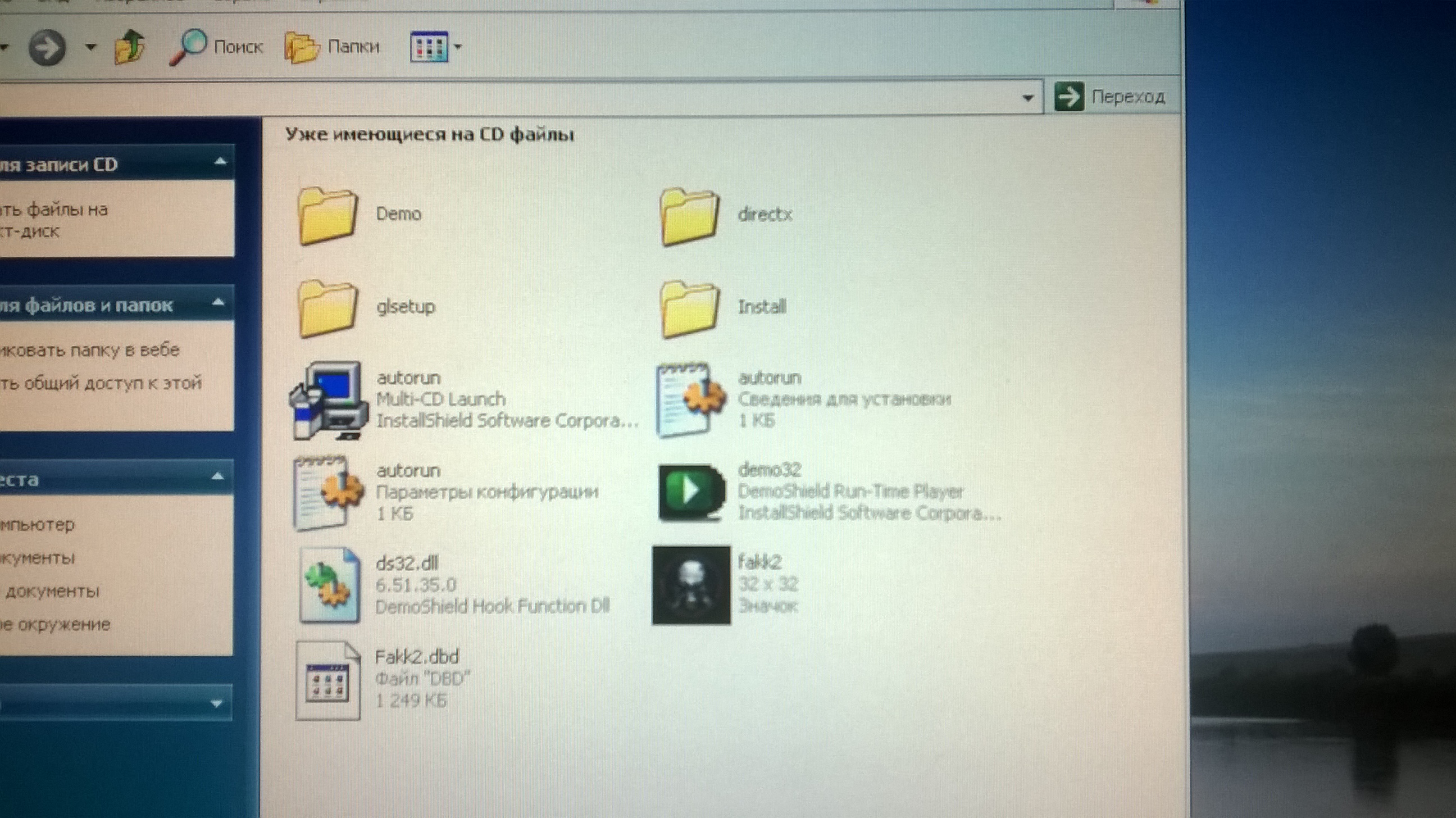The height and width of the screenshot is (818, 1456).
Task: Open the views dropdown arrow
Action: (x=458, y=47)
